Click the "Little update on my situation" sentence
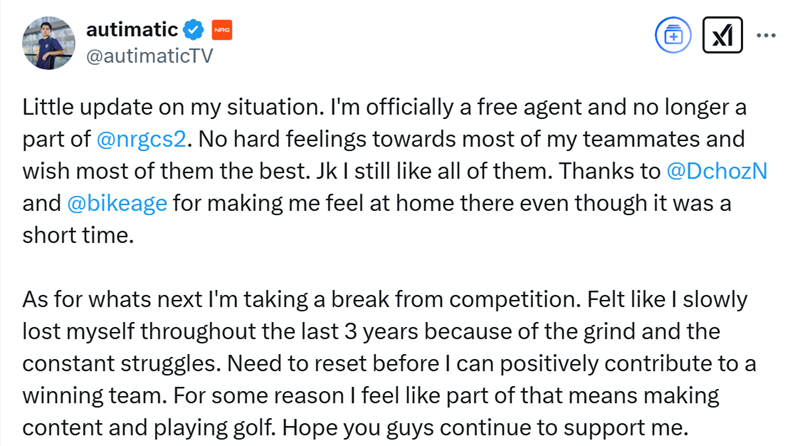Screen dimensions: 800x446 173,107
